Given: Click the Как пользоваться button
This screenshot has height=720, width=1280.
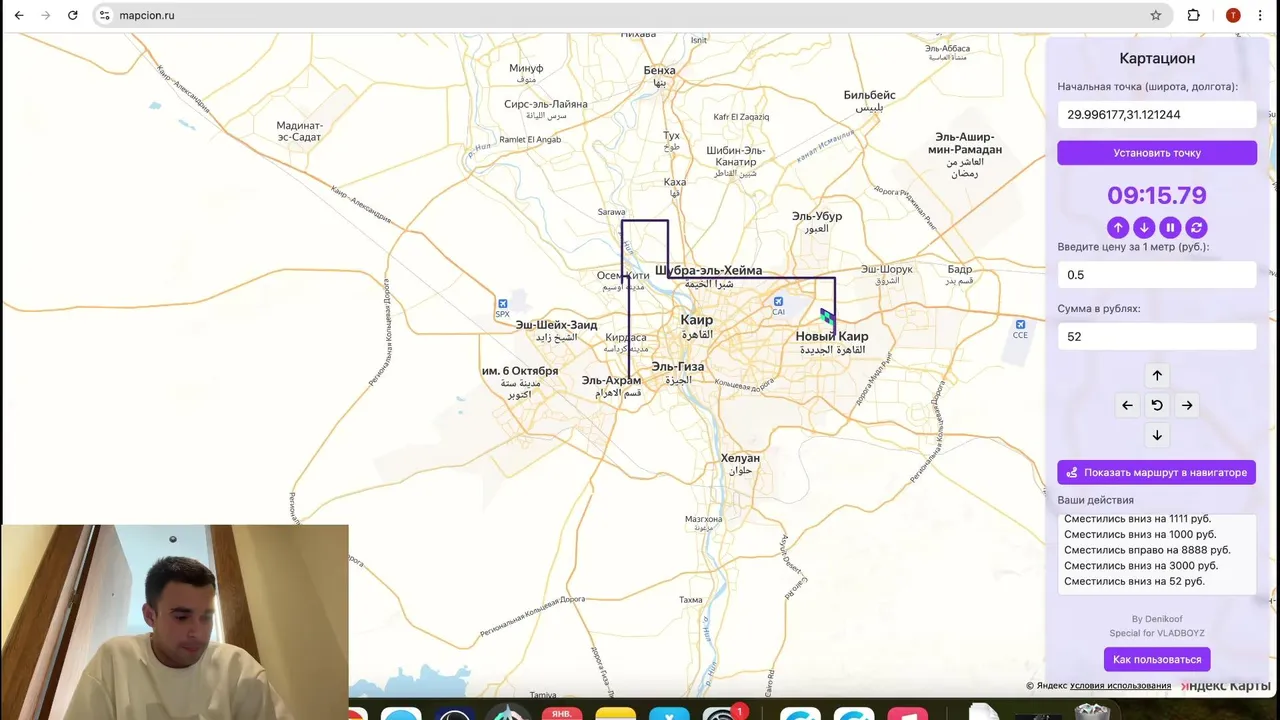Looking at the screenshot, I should (x=1157, y=659).
